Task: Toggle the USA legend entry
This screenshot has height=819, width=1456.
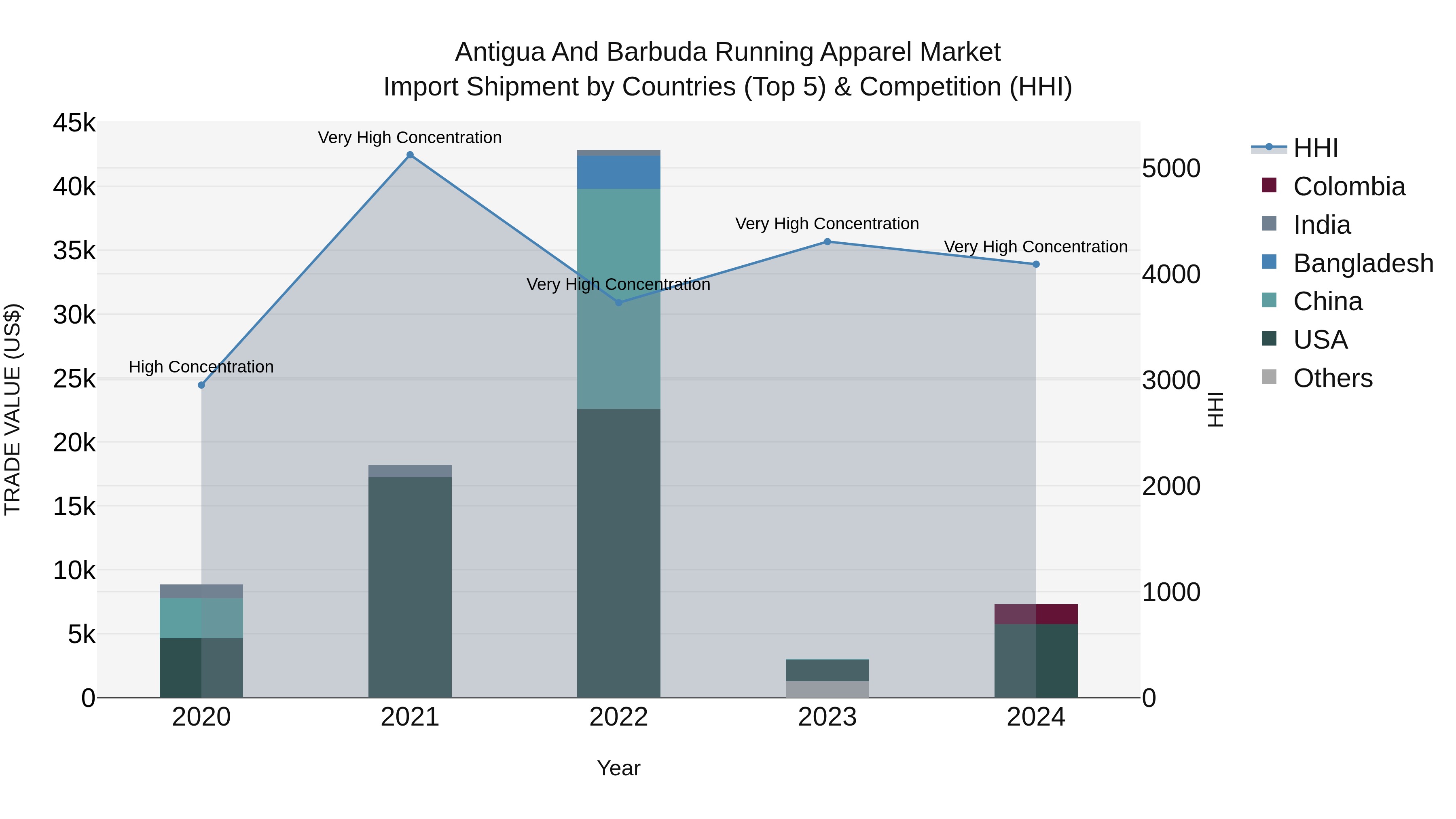Action: [x=1304, y=340]
